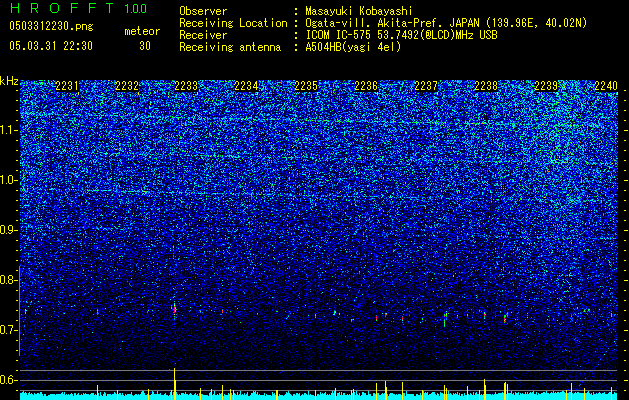The height and width of the screenshot is (400, 629).
Task: Click the 2240 time marker
Action: point(606,86)
